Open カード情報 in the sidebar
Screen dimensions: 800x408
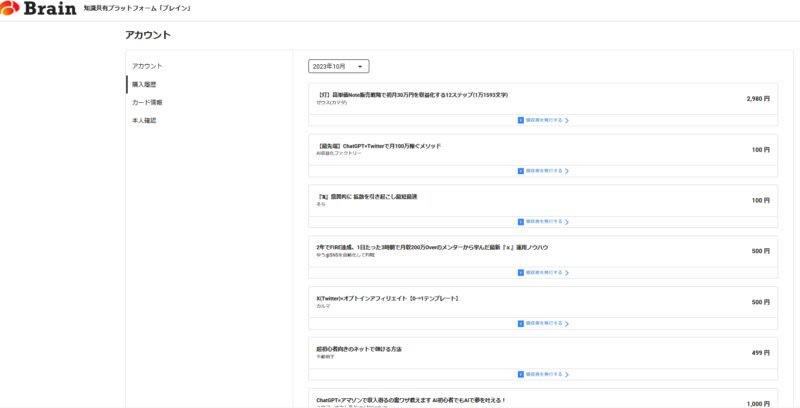[x=147, y=103]
